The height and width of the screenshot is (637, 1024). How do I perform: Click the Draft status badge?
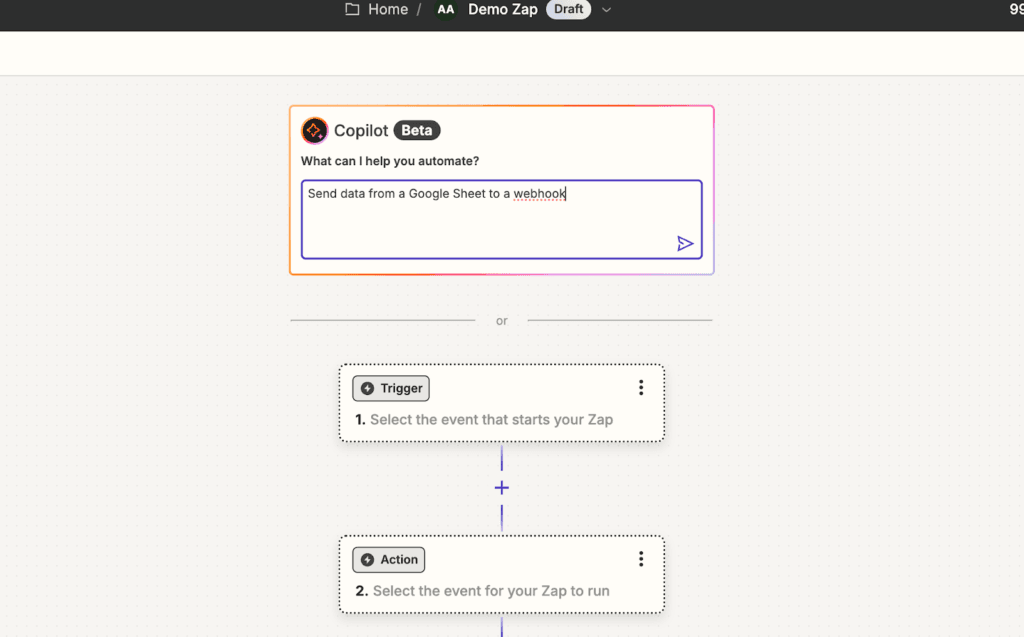tap(568, 9)
